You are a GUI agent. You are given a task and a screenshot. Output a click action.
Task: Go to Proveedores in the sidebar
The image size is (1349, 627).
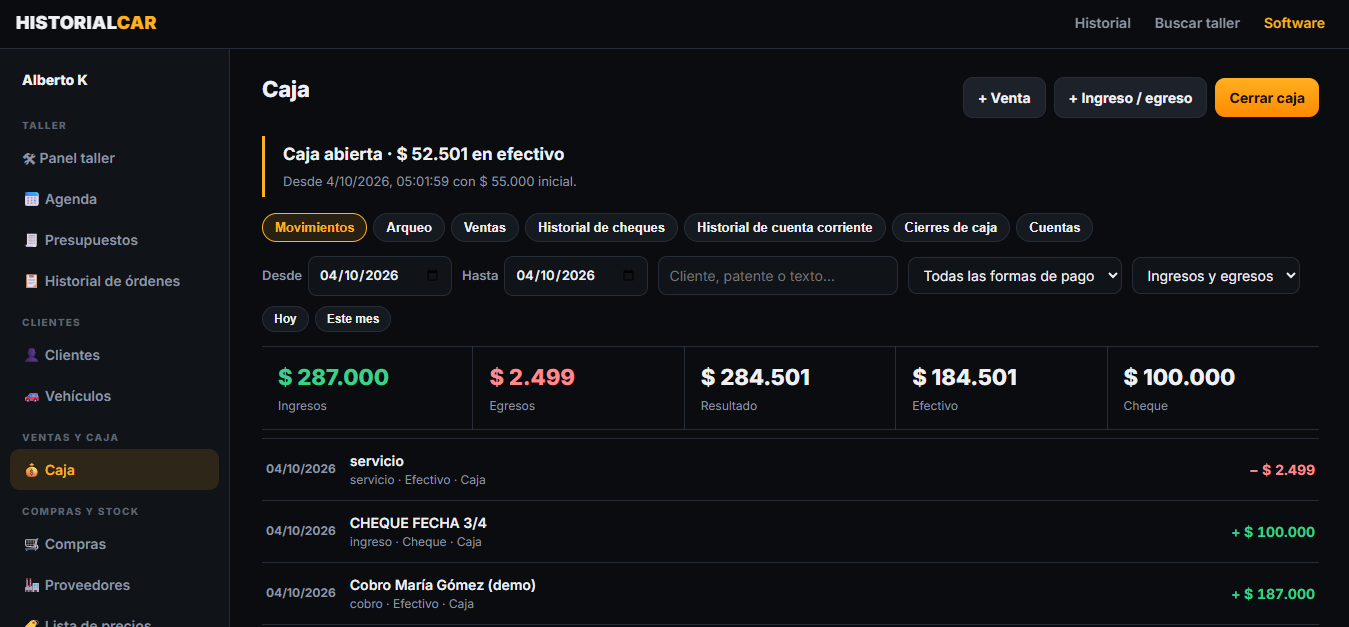pyautogui.click(x=115, y=585)
